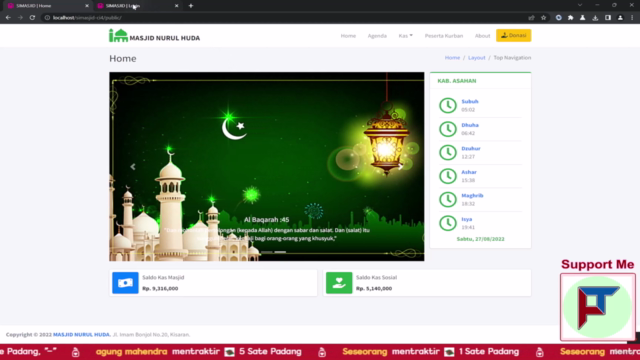Click the Top Navigation breadcrumb text

pyautogui.click(x=512, y=58)
